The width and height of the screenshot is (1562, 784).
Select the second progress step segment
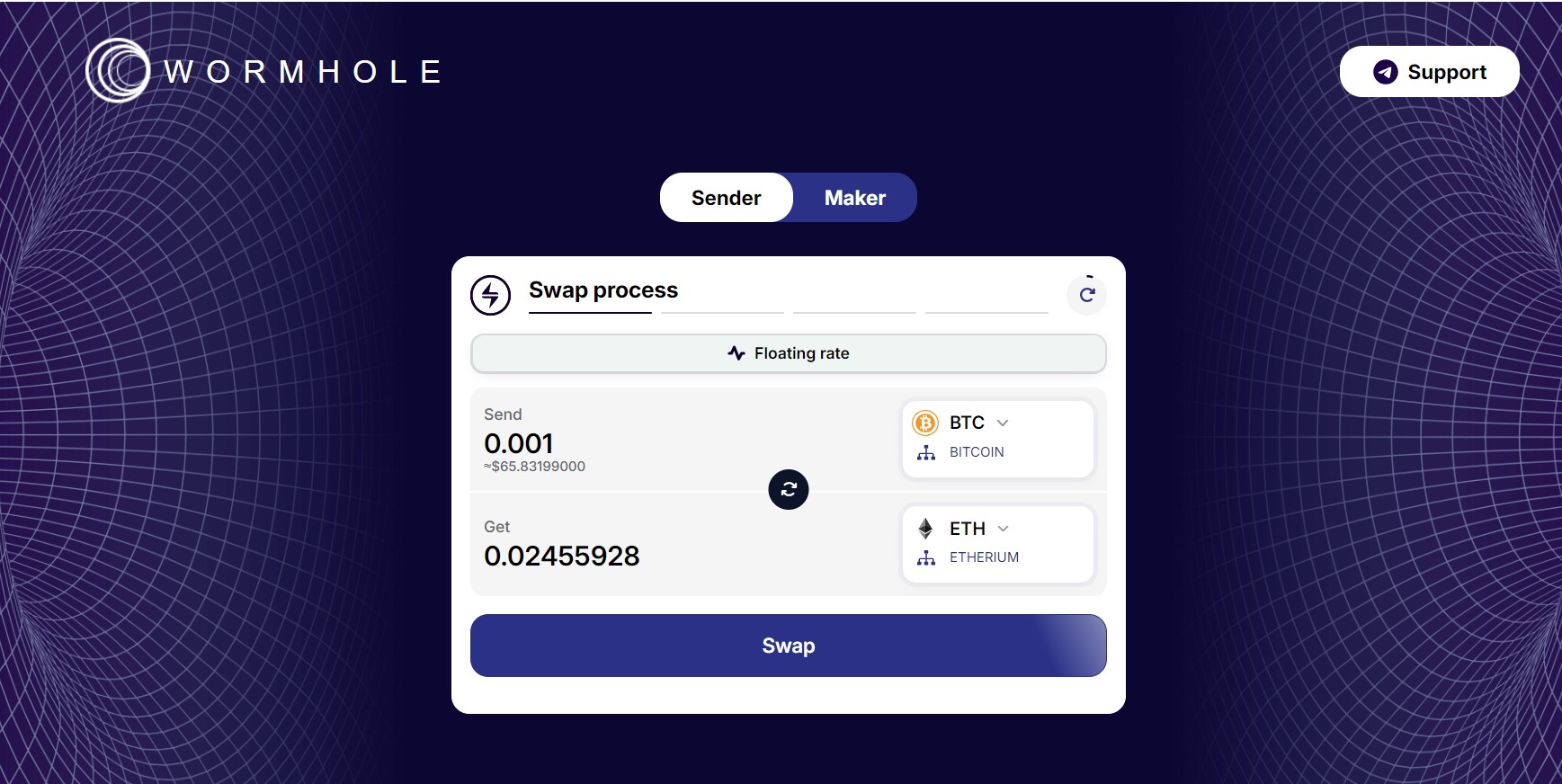(722, 312)
